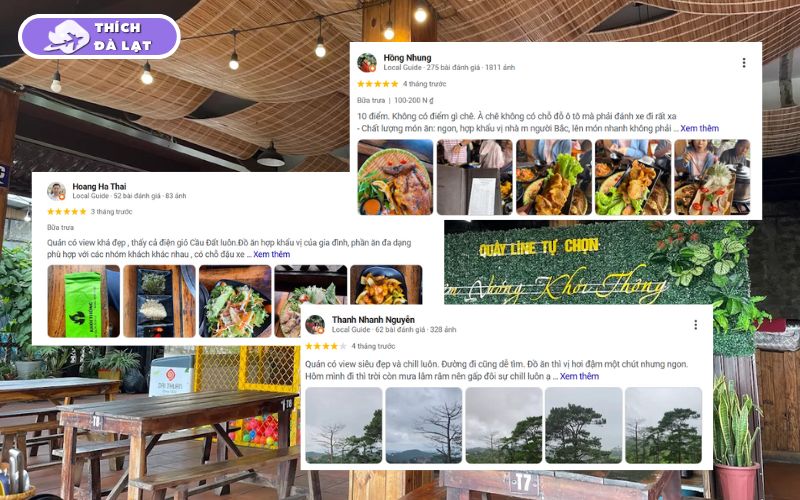This screenshot has height=500, width=800.
Task: Expand Hồng Nhung's review with Xem thêm
Action: 699,128
